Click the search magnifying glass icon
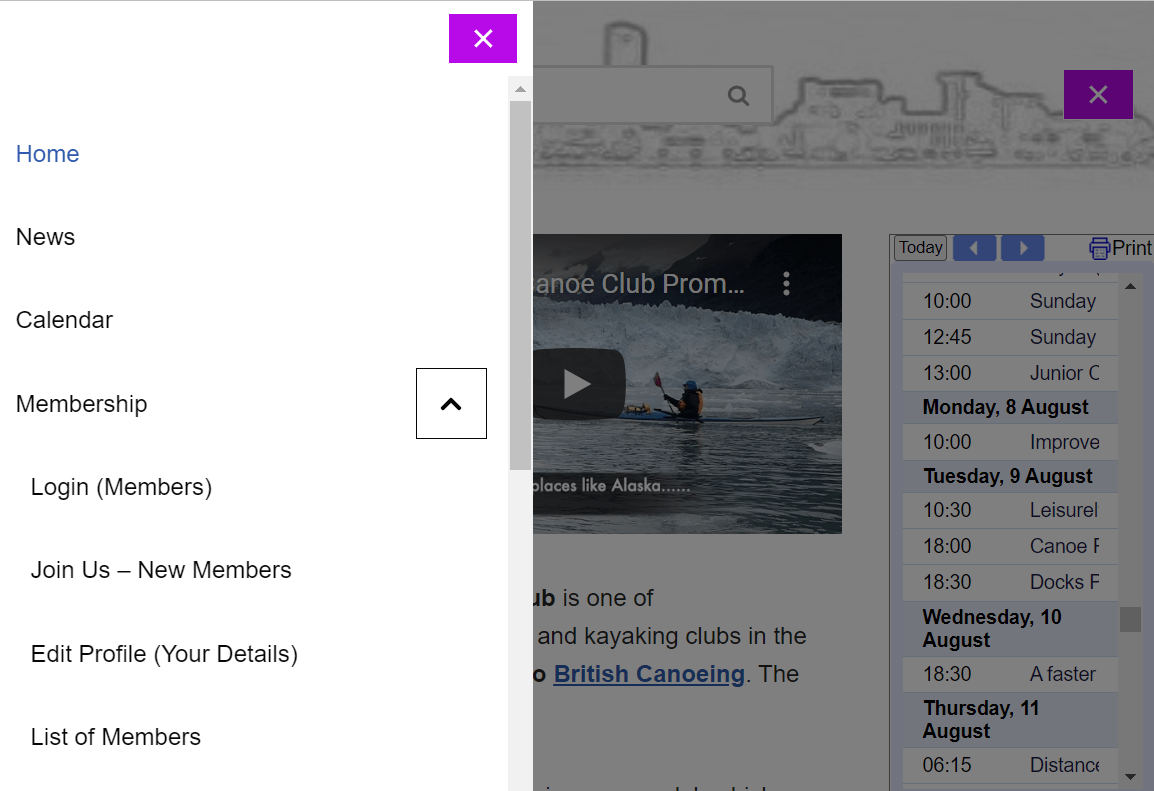This screenshot has height=791, width=1154. 738,96
